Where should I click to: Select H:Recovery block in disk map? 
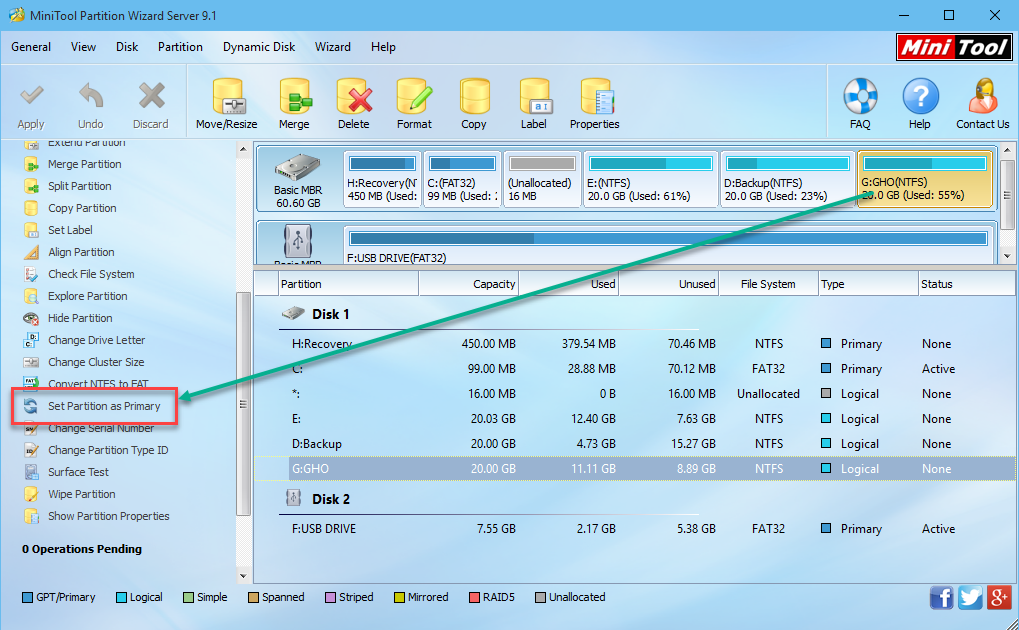click(x=382, y=179)
